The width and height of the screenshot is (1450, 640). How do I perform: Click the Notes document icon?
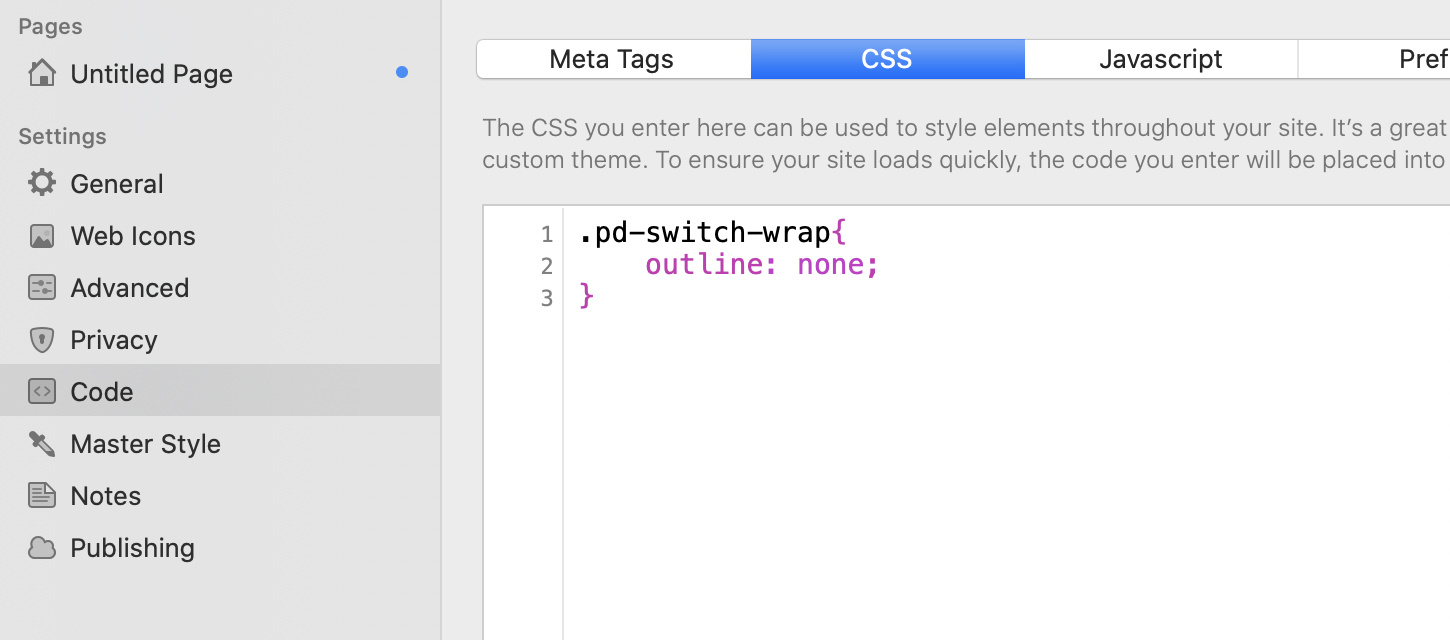(42, 495)
